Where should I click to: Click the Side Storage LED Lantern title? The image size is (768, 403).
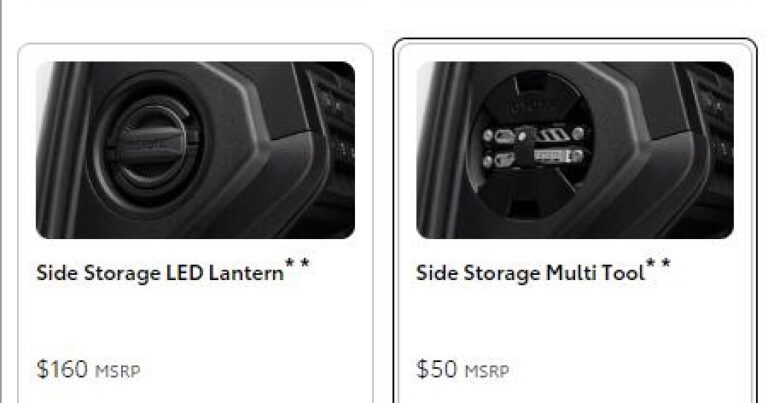click(x=160, y=273)
